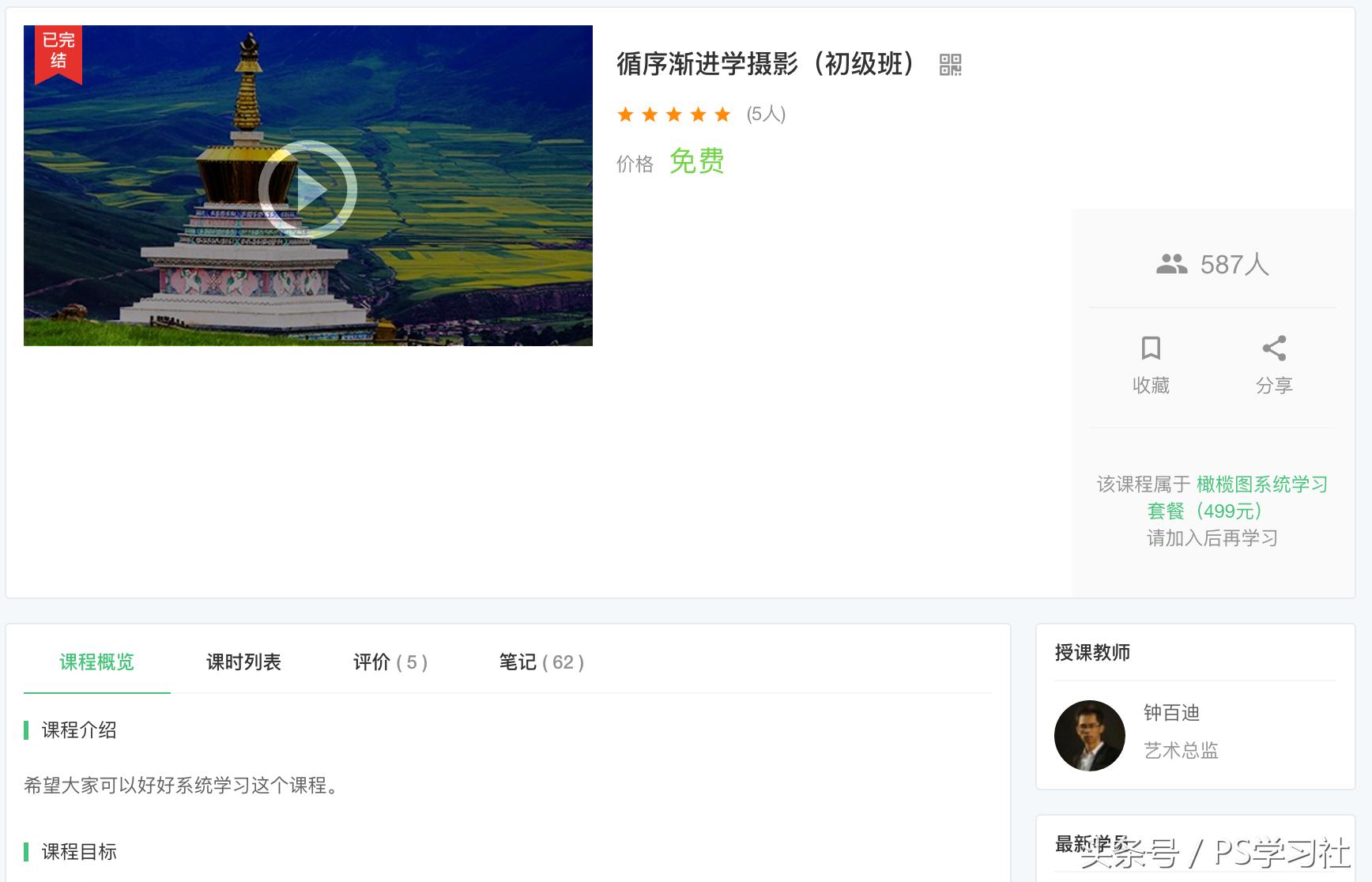Select the first orange rating star
Screen dimensions: 1372x882
pos(625,115)
